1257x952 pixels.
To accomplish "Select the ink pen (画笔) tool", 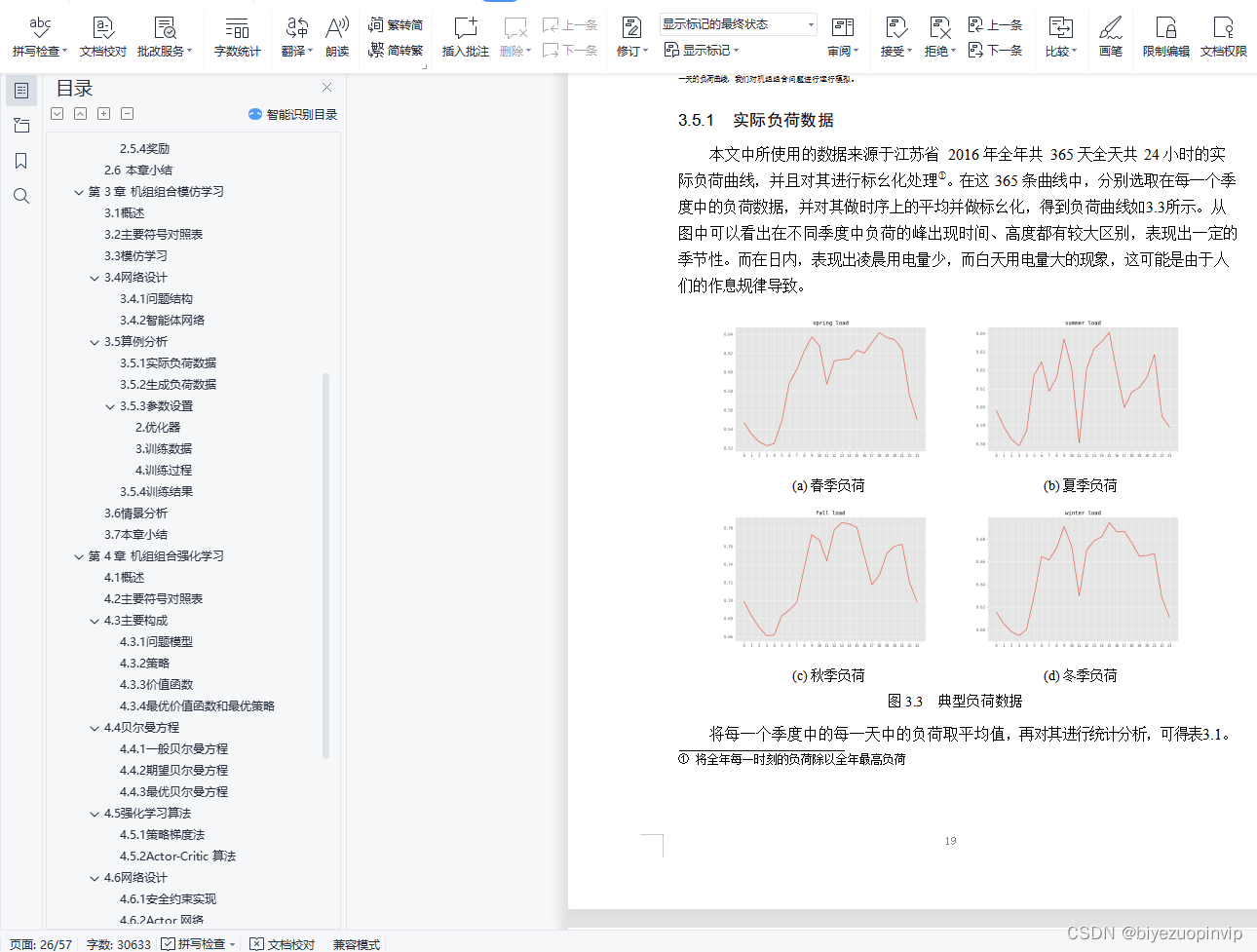I will [1111, 37].
